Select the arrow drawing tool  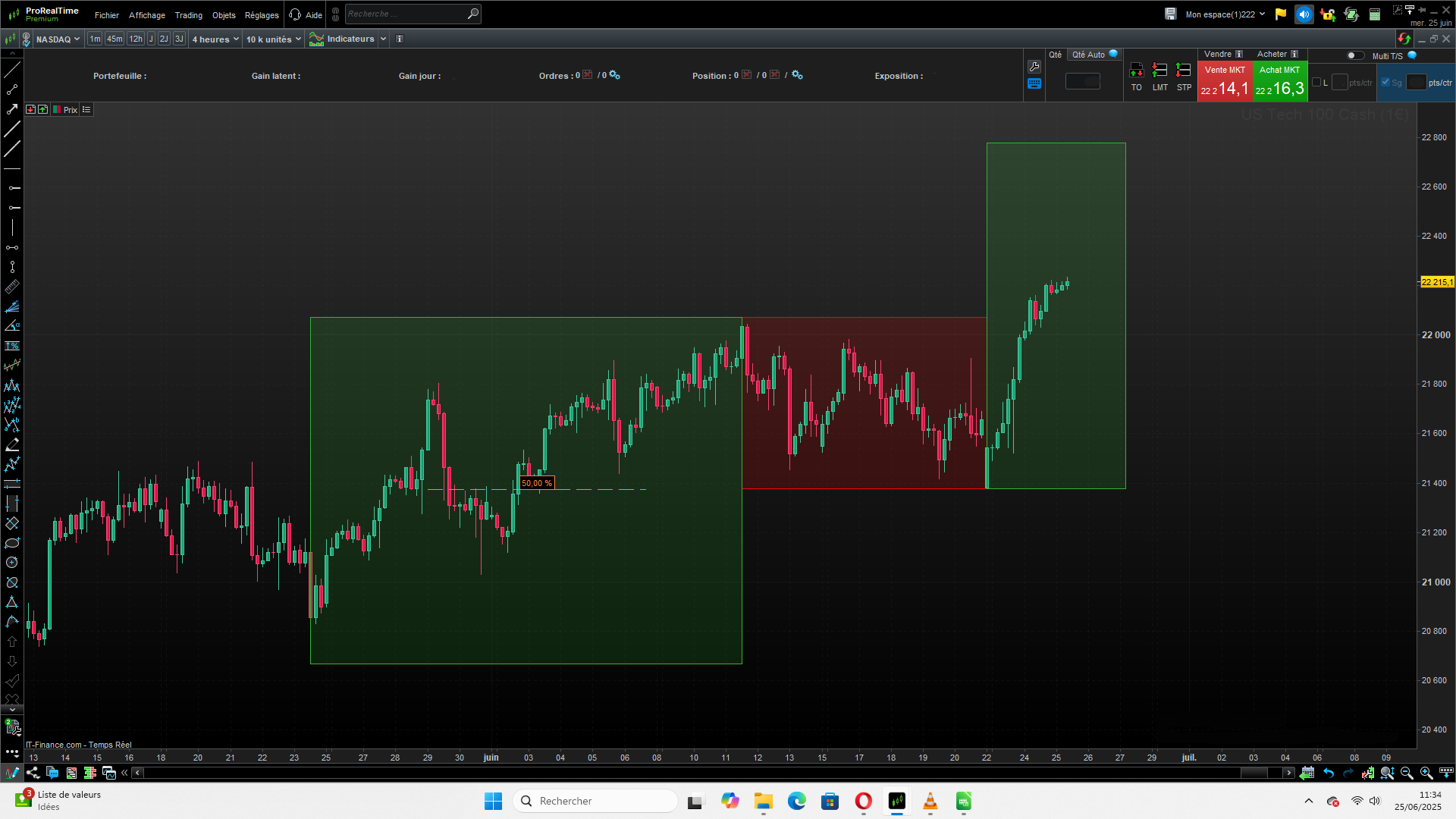[x=12, y=109]
